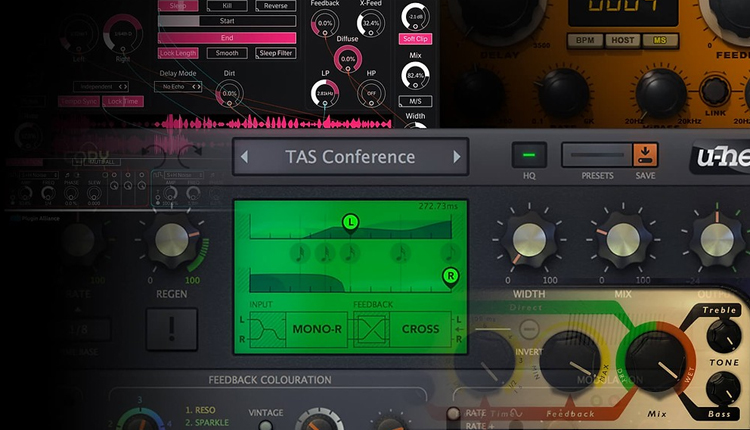750x430 pixels.
Task: Click the -2.1 dB gain knob
Action: pos(415,16)
